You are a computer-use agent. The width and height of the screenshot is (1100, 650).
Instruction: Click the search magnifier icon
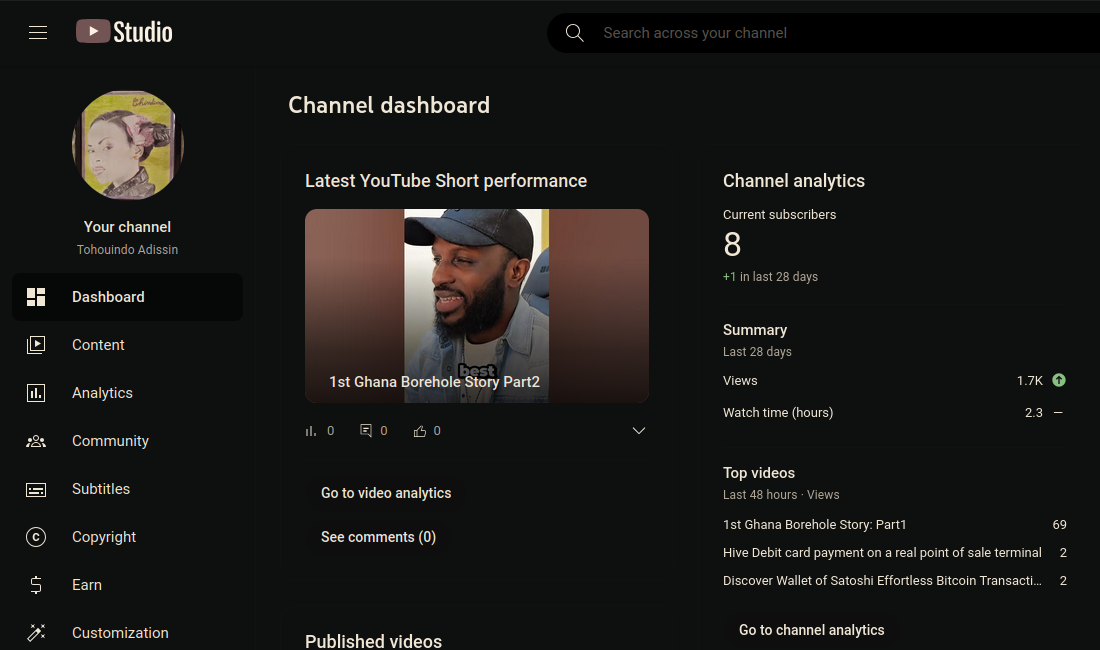coord(575,33)
